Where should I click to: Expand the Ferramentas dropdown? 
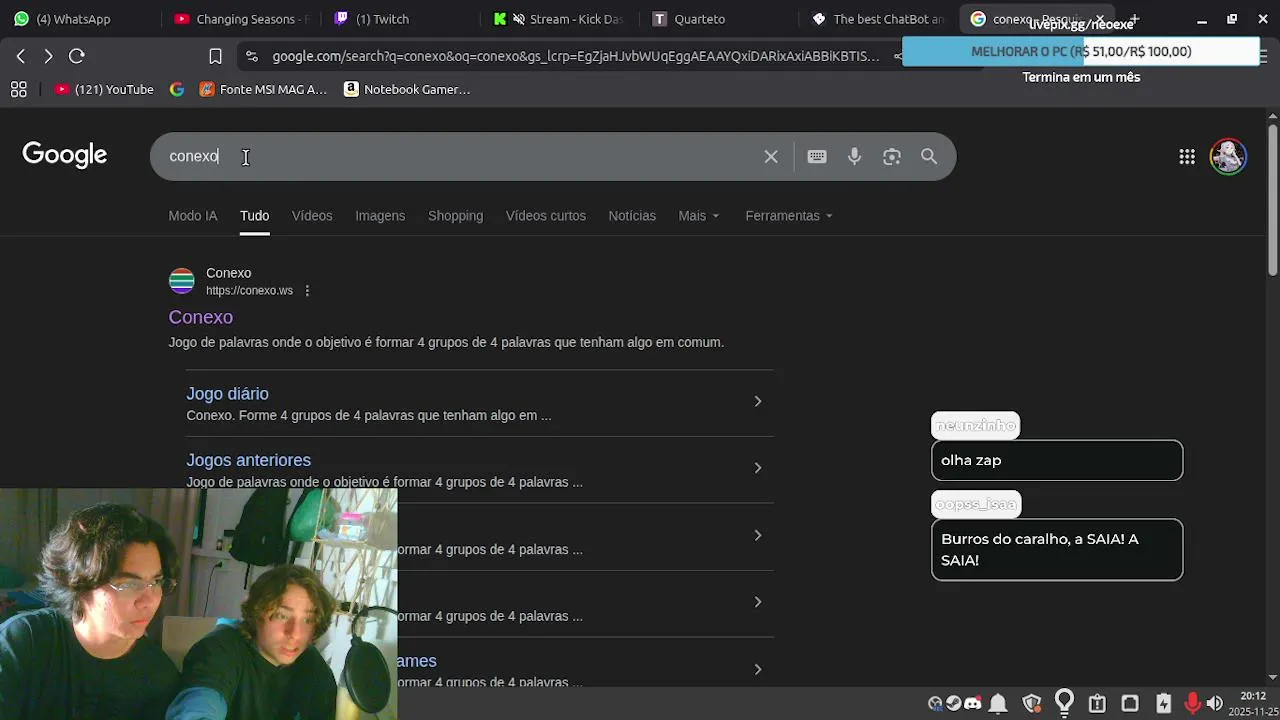[x=789, y=216]
